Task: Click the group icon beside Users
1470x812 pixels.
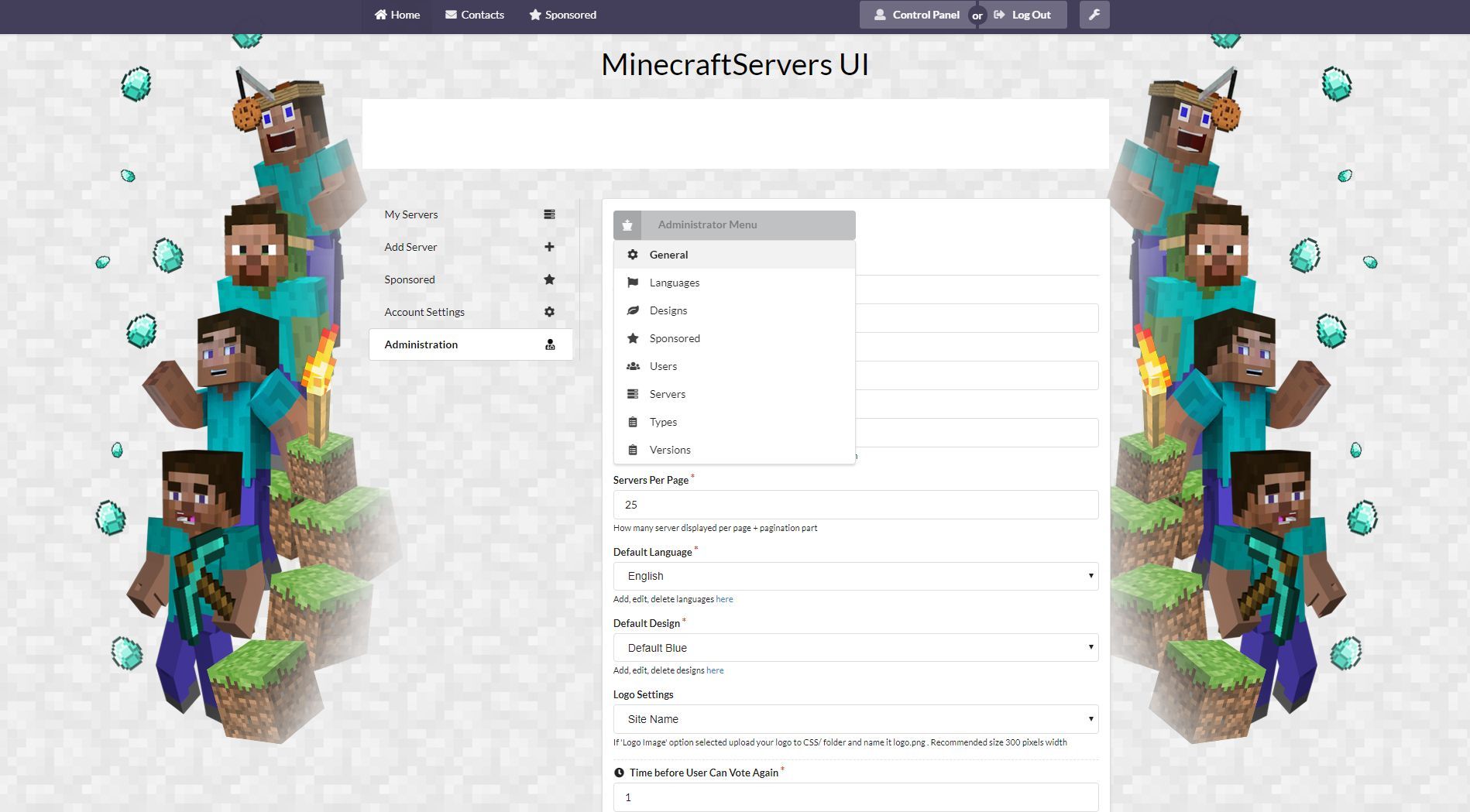Action: click(633, 366)
